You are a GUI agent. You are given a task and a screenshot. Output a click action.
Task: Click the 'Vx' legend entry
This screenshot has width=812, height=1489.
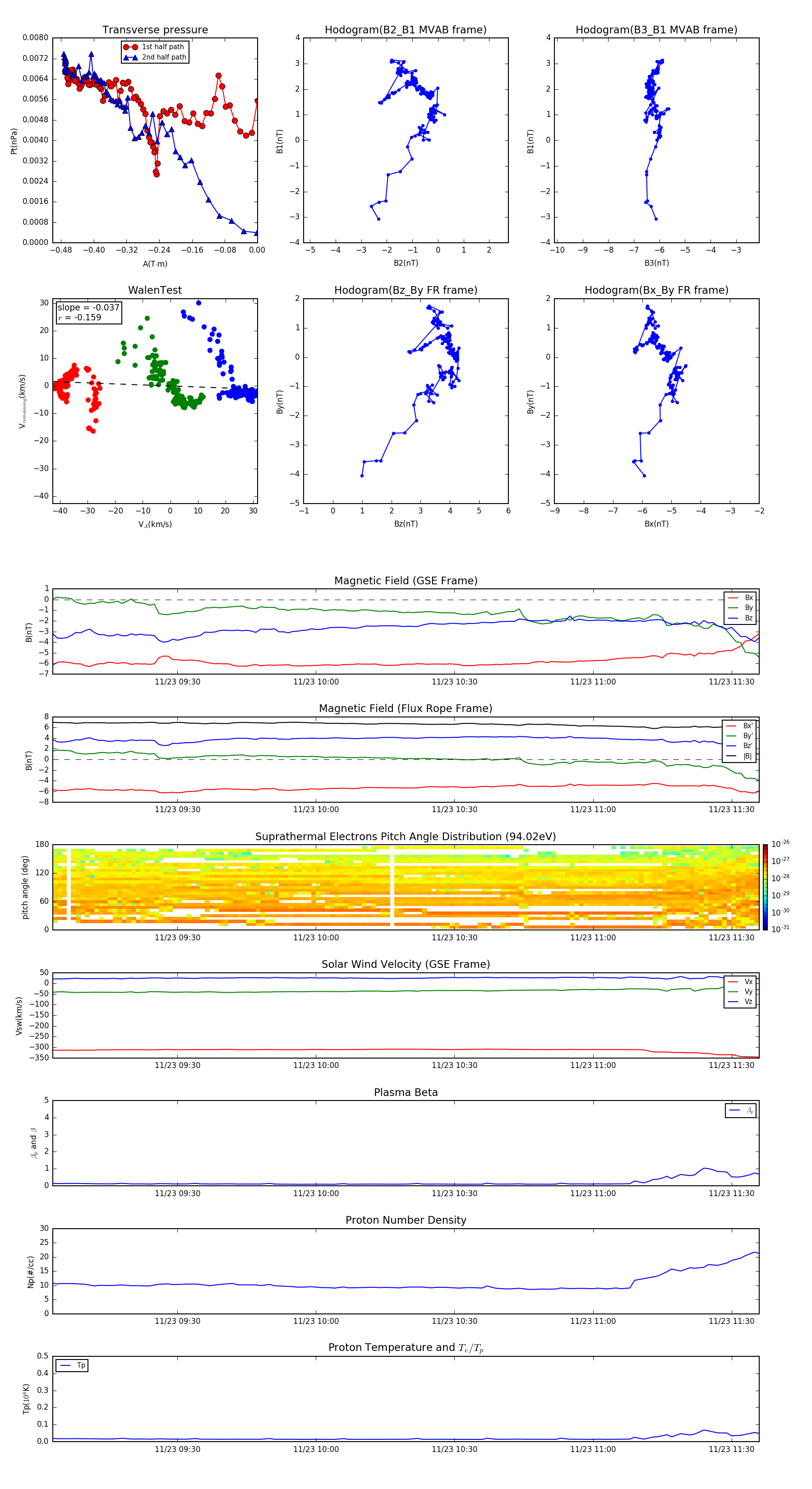point(740,981)
